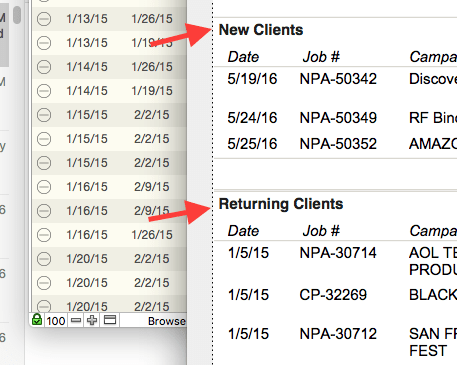This screenshot has height=365, width=457.
Task: Select job number NPA-50342
Action: click(338, 79)
